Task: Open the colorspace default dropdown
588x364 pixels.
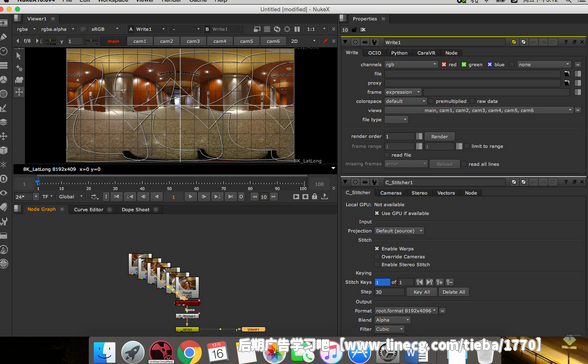Action: click(405, 101)
